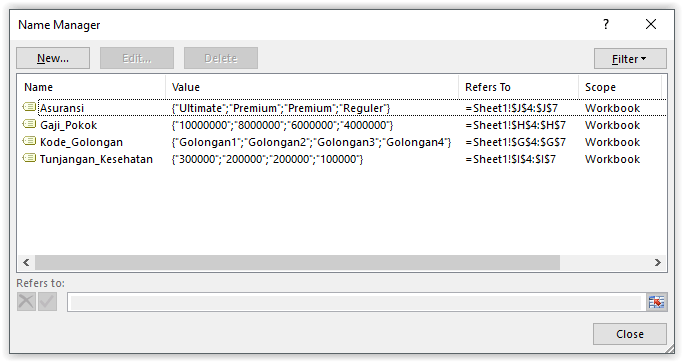The height and width of the screenshot is (362, 683).
Task: Click Workbook scope in the Asuransi row
Action: pyautogui.click(x=612, y=108)
